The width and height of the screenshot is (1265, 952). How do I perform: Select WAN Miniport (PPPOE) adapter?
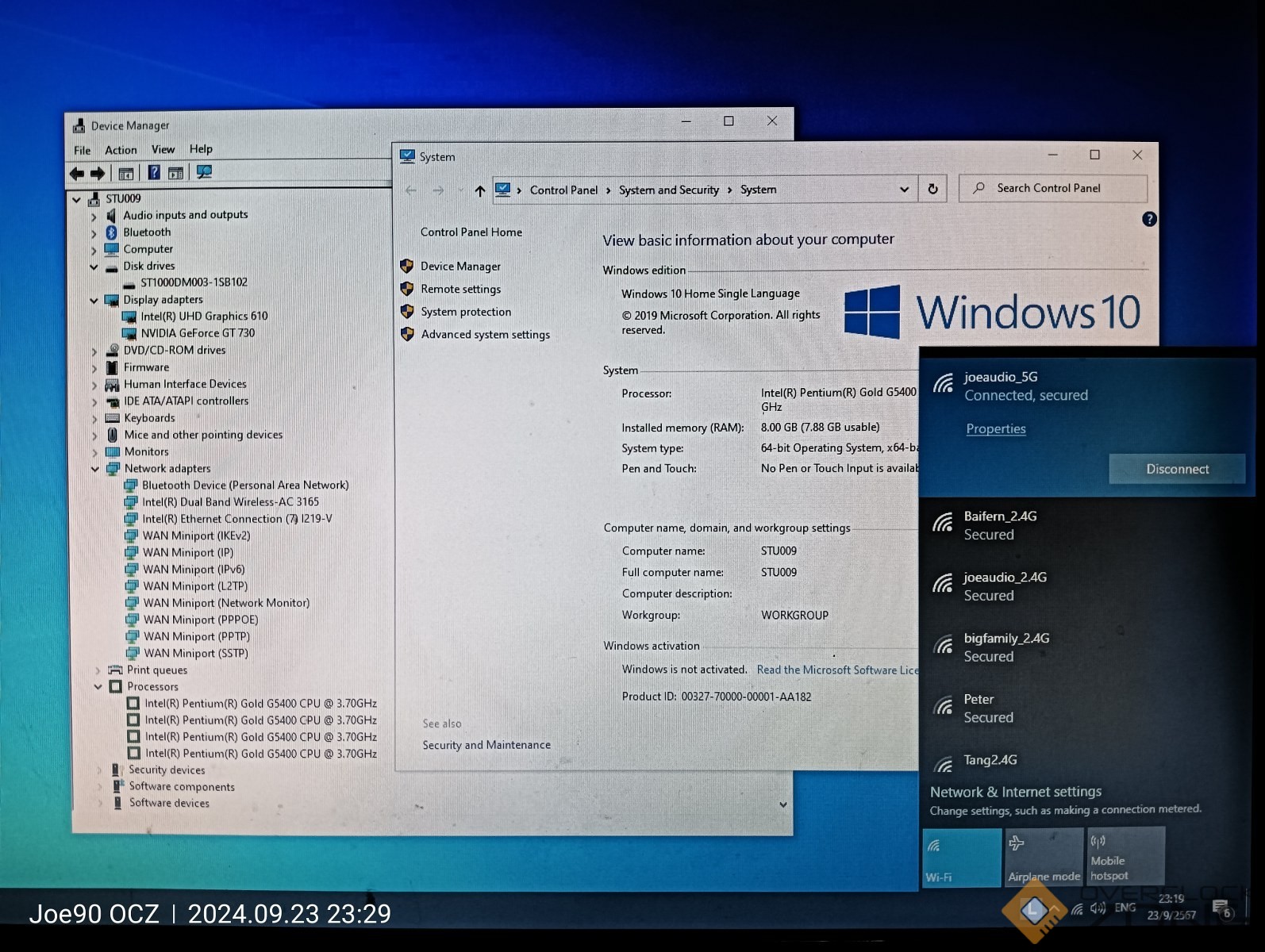pyautogui.click(x=200, y=620)
